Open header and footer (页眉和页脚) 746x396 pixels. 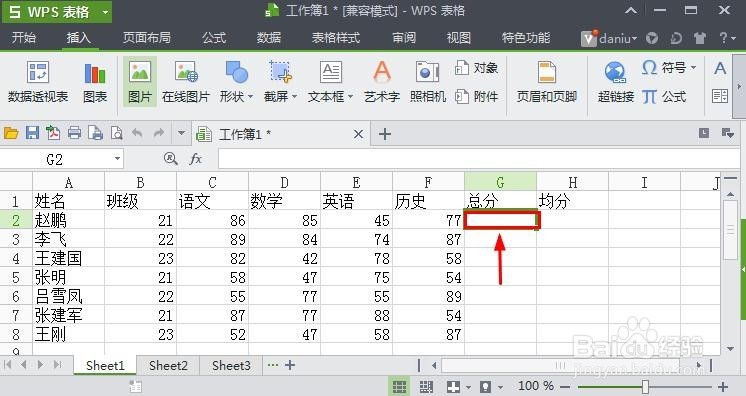click(547, 82)
